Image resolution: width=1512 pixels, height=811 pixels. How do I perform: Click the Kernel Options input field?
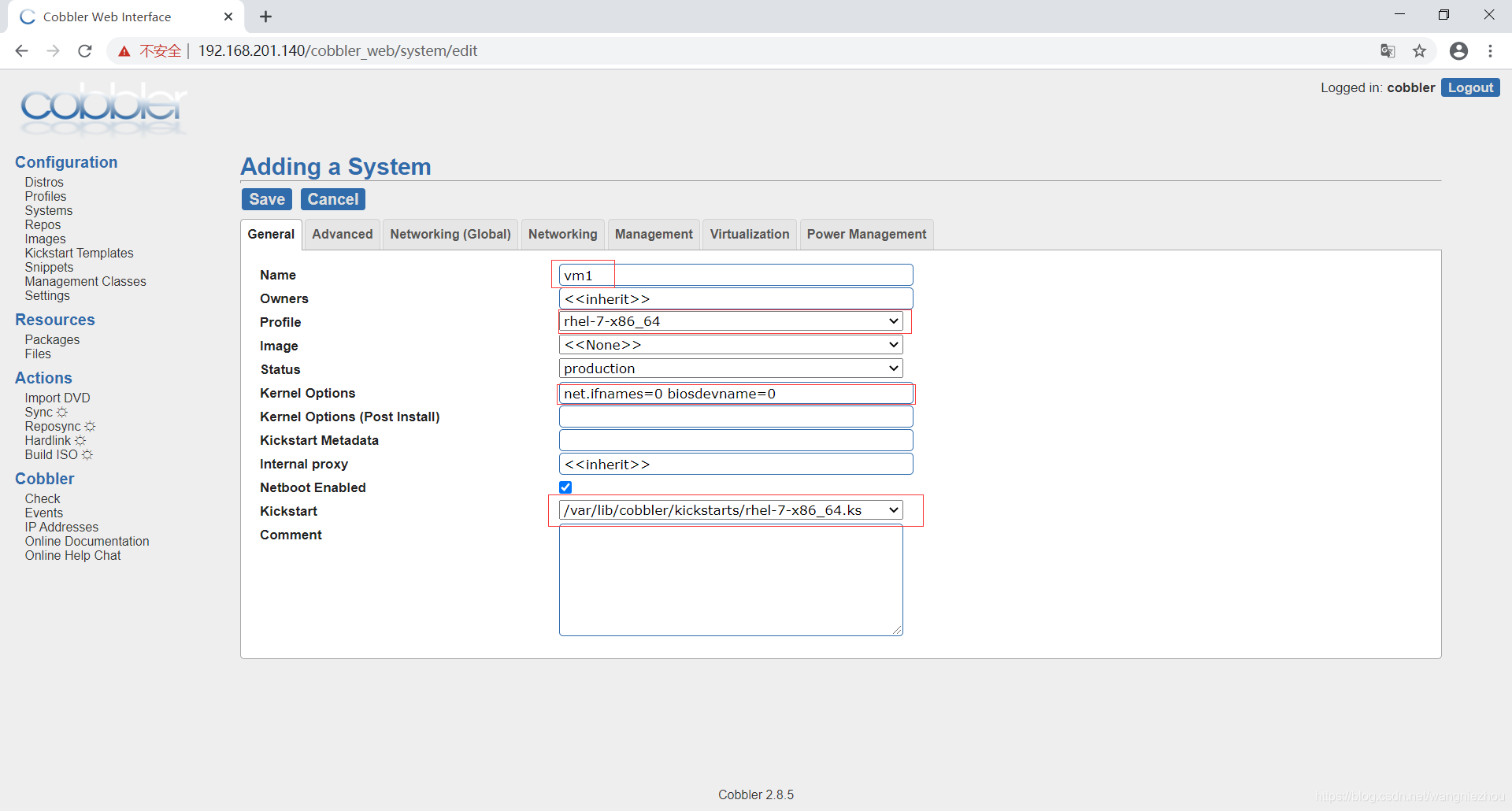[736, 393]
